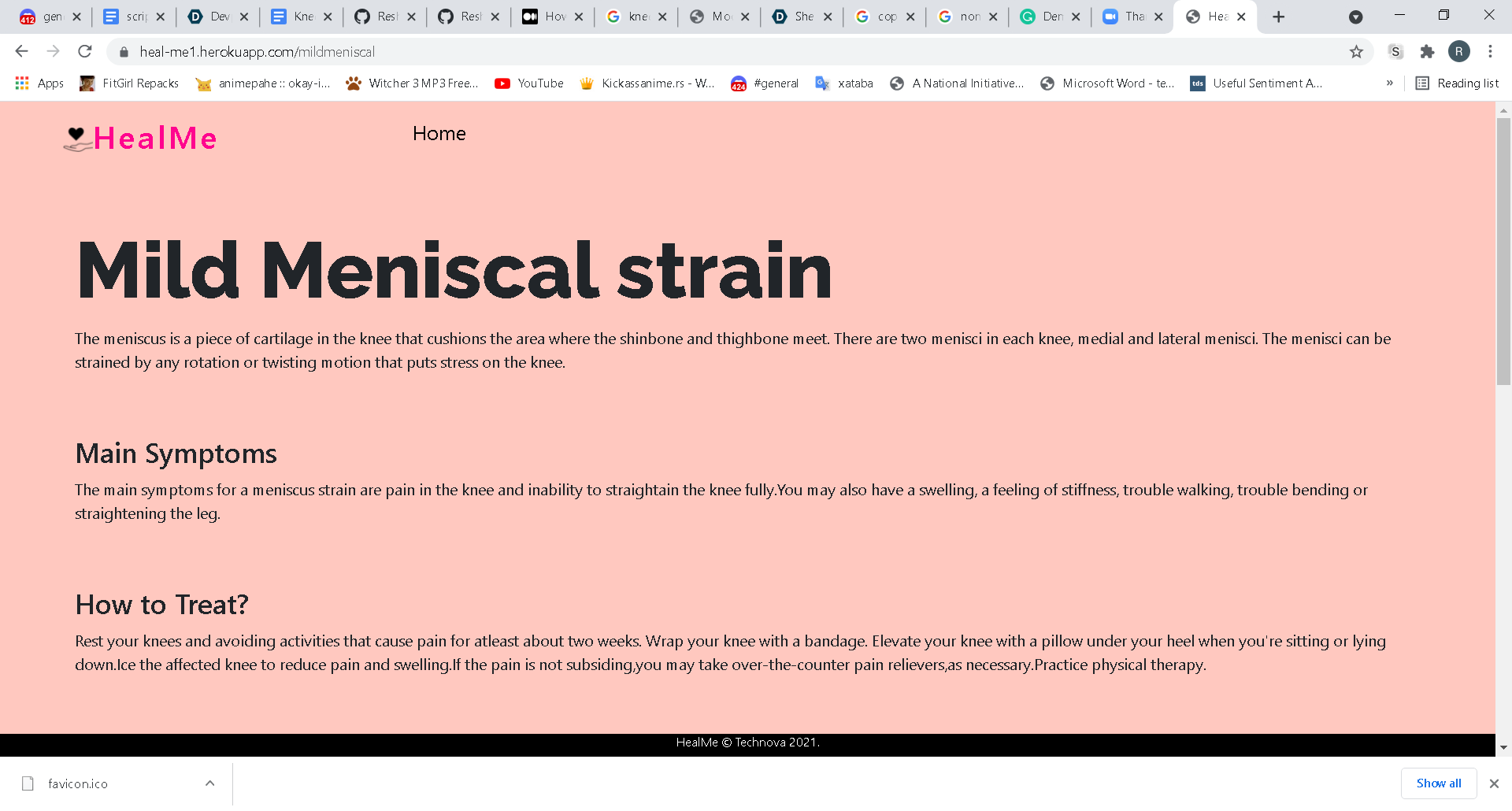Open the YouTube bookmark
This screenshot has height=811, width=1512.
529,83
